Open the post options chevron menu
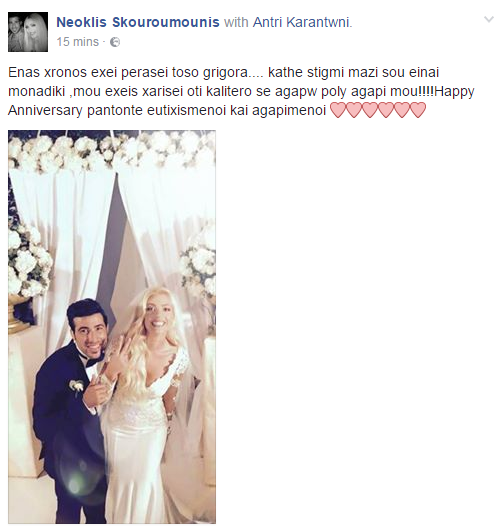501x530 pixels. (x=488, y=20)
